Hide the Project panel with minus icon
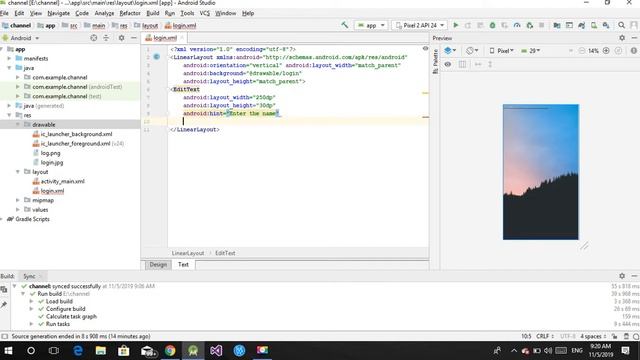The height and width of the screenshot is (360, 640). [133, 38]
